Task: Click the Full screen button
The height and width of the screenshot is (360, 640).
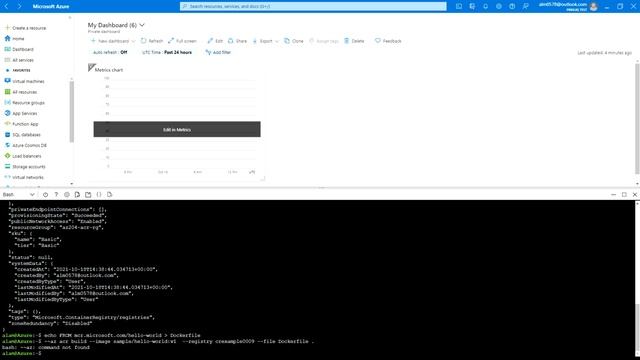Action: 182,41
